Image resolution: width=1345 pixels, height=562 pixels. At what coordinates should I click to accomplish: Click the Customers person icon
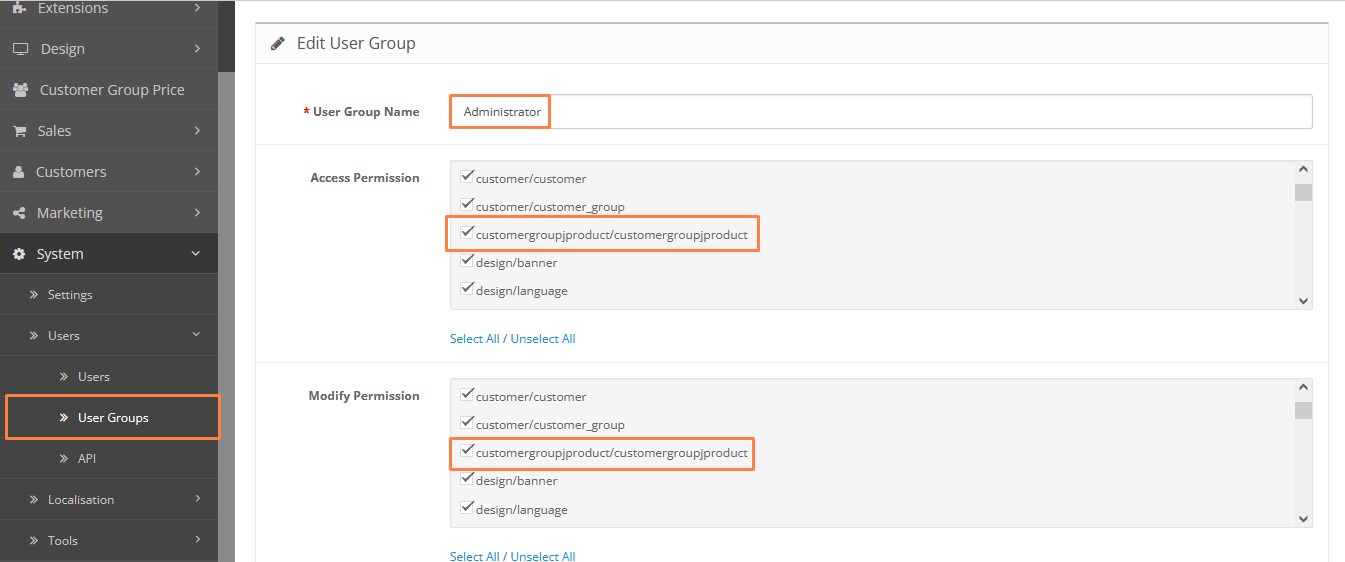pyautogui.click(x=18, y=172)
